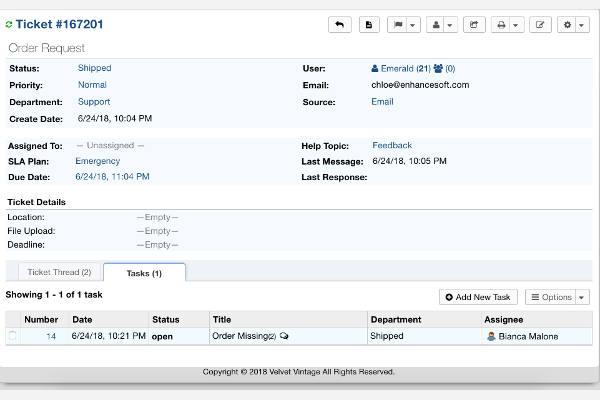Click green refresh icon beside ticket number
This screenshot has width=600, height=400.
point(9,24)
